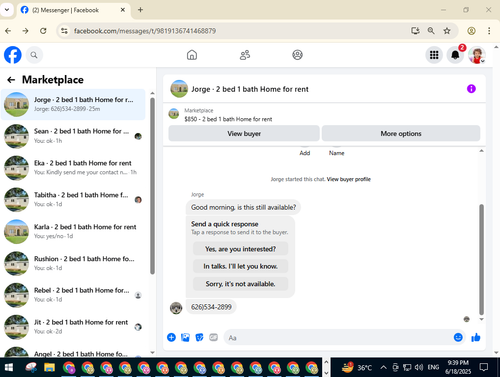Screen dimensions: 500x377
Task: Click the chat messages scrollbar
Action: coord(481,259)
